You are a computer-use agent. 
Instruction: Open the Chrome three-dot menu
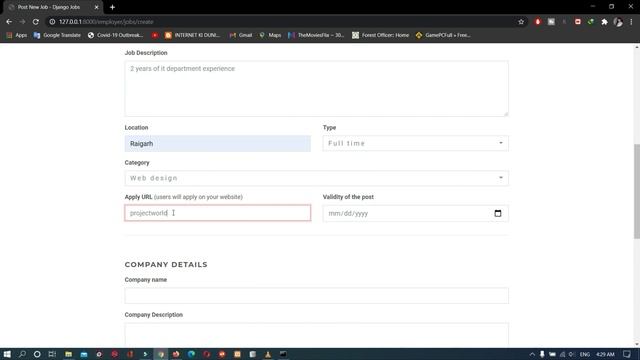(x=631, y=22)
